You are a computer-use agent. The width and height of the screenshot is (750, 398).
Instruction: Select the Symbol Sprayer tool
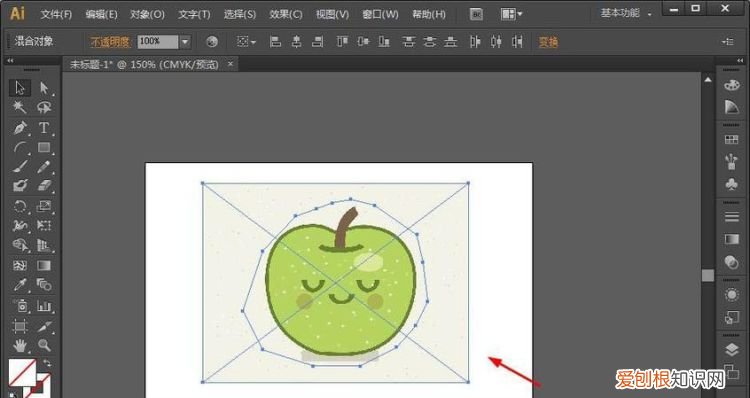point(20,306)
